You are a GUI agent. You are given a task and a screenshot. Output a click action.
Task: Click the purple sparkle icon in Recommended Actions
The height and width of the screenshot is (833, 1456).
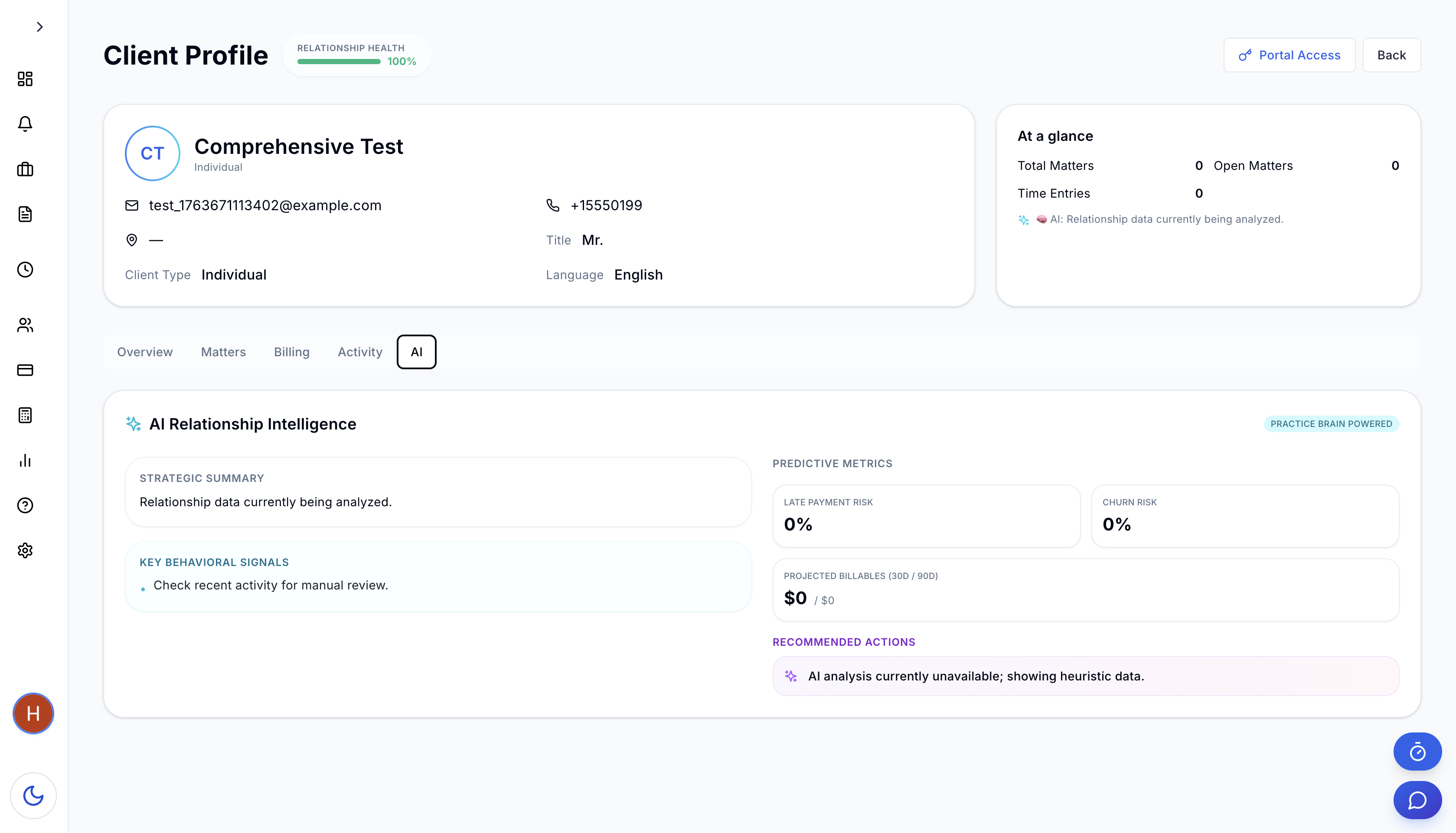click(791, 676)
